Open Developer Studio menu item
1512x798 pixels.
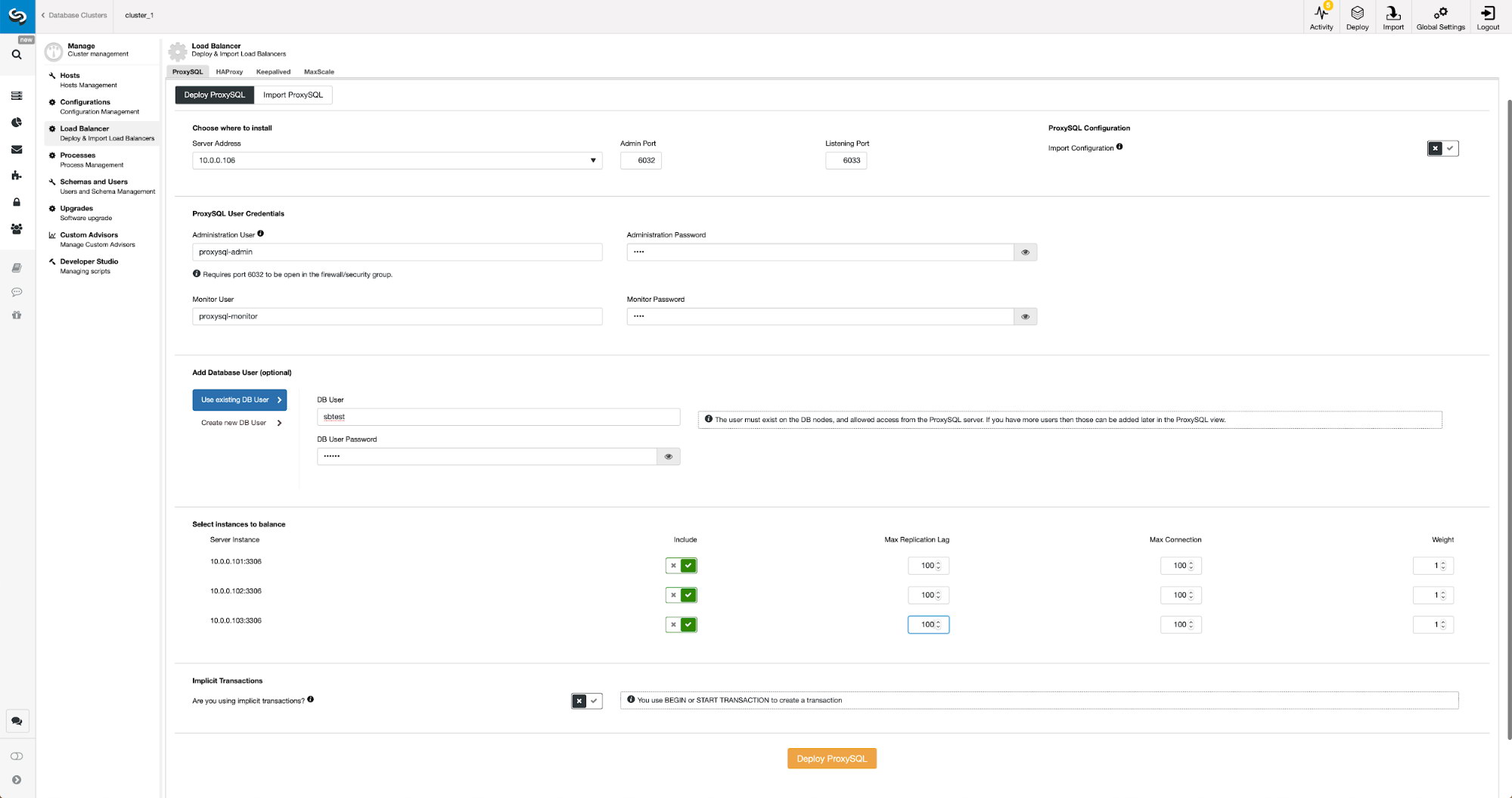click(x=101, y=266)
